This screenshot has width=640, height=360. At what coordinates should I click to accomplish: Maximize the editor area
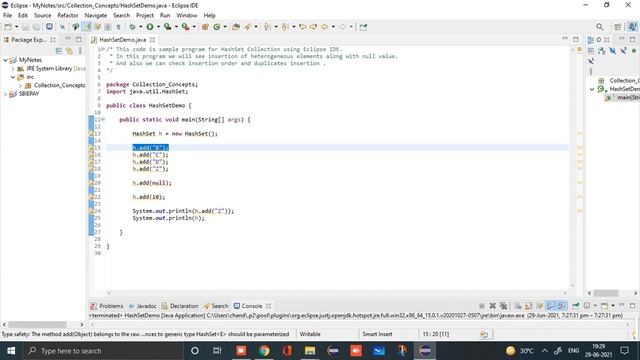point(576,39)
